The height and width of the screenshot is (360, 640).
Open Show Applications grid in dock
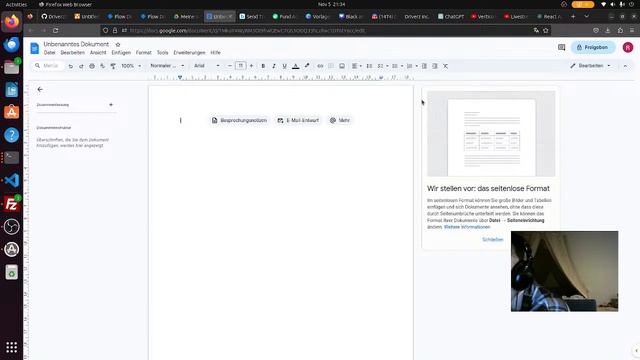tap(11, 347)
